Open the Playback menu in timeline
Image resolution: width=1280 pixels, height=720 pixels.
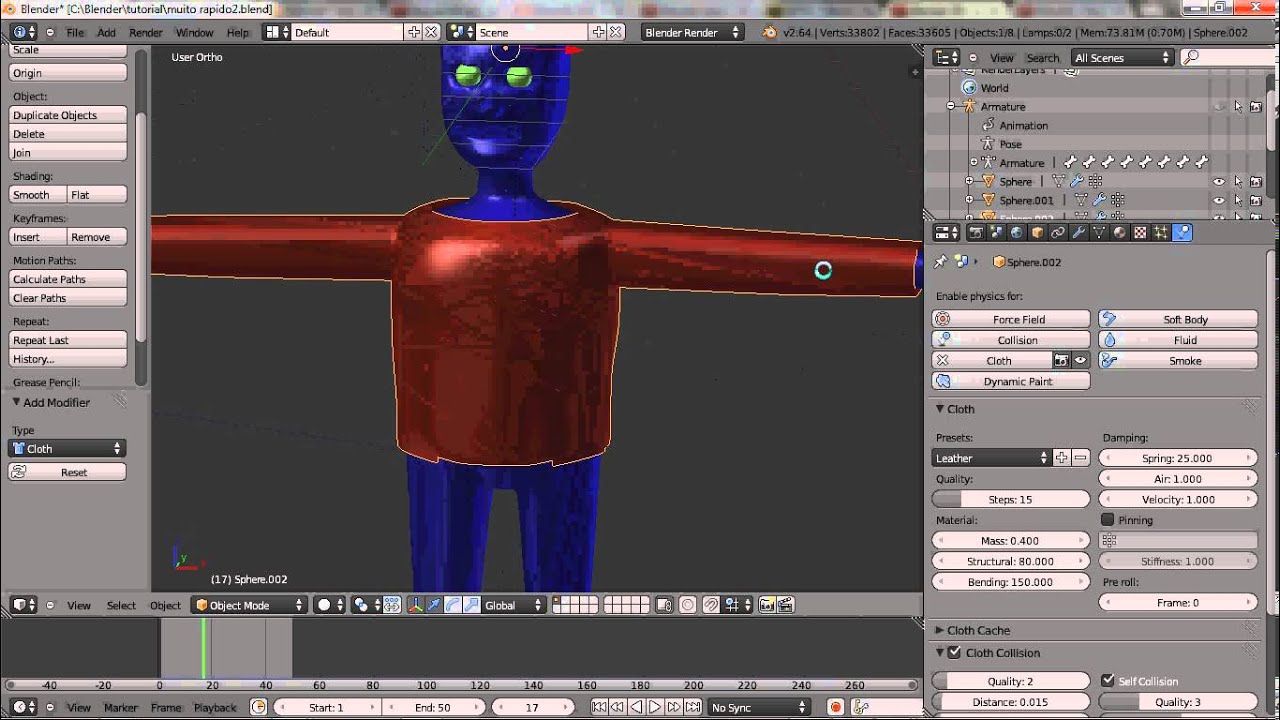click(215, 707)
